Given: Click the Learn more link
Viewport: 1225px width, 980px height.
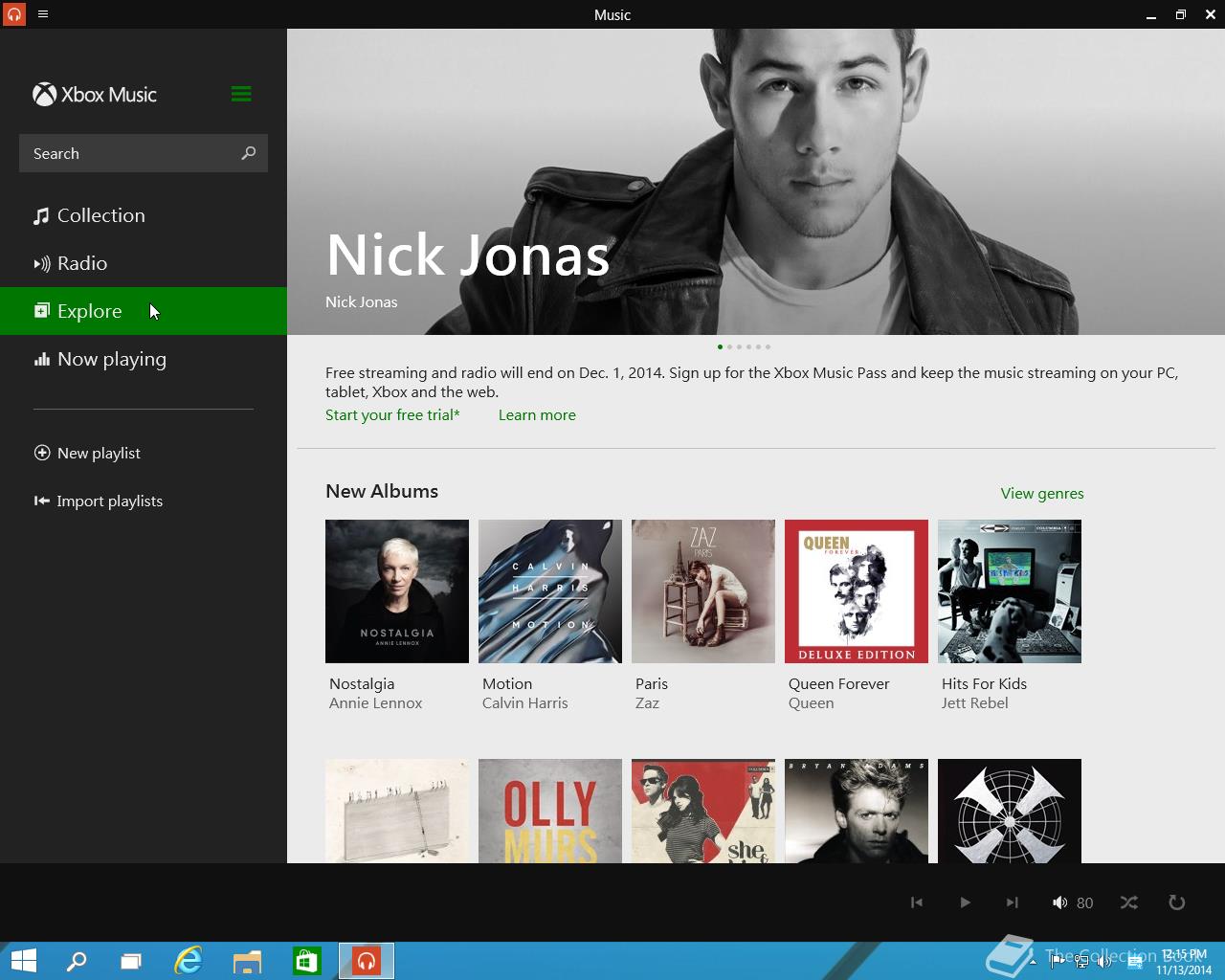Looking at the screenshot, I should (x=537, y=414).
